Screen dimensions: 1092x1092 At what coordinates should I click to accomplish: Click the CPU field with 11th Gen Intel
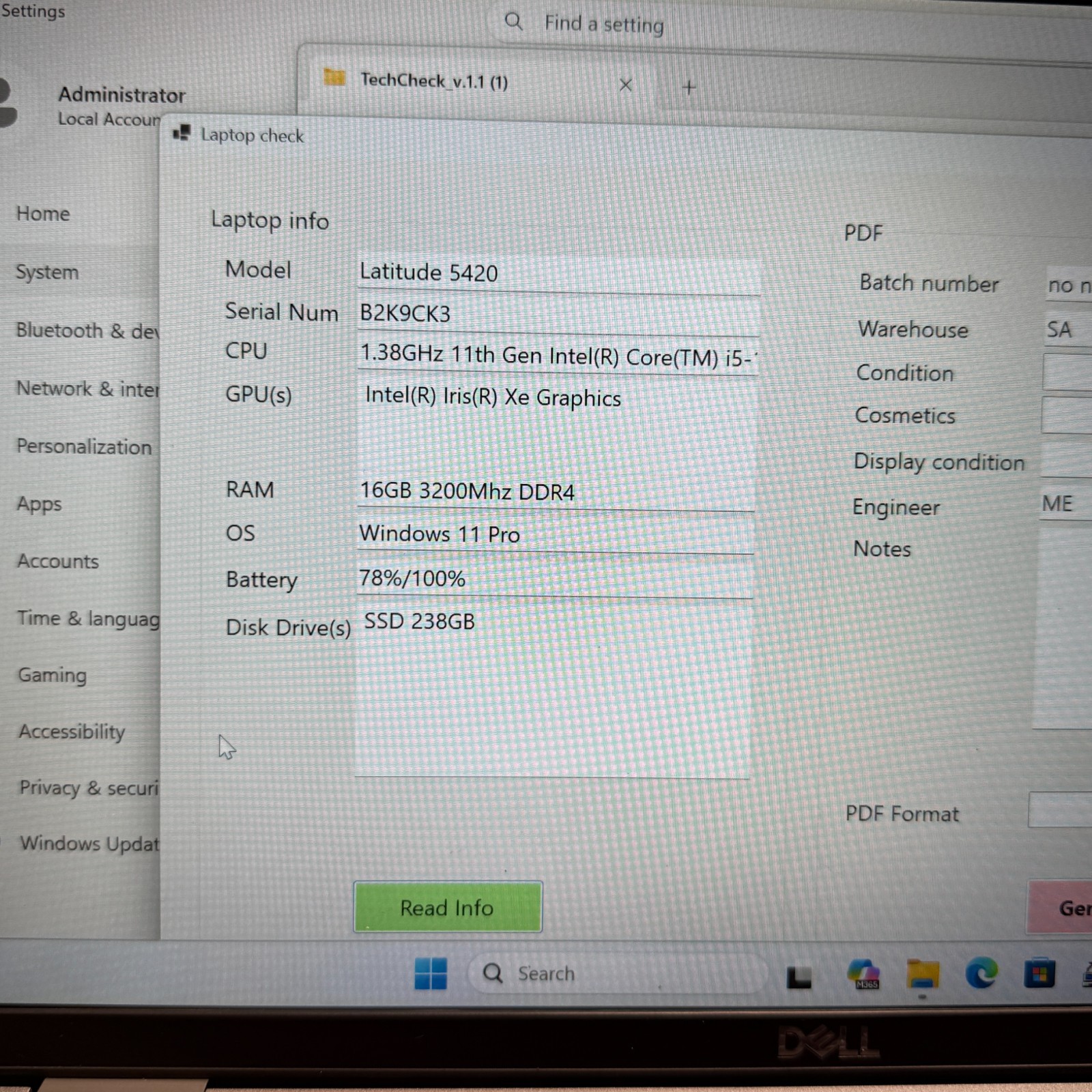click(558, 356)
